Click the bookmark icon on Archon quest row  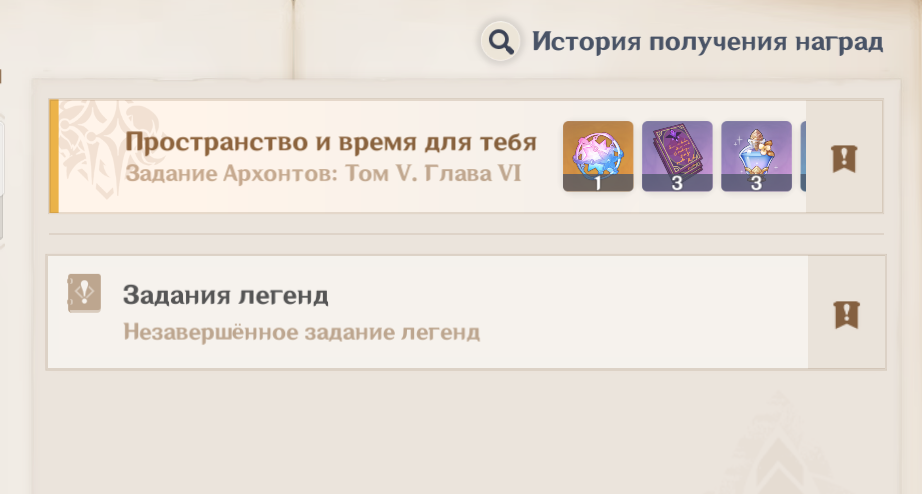tap(844, 158)
